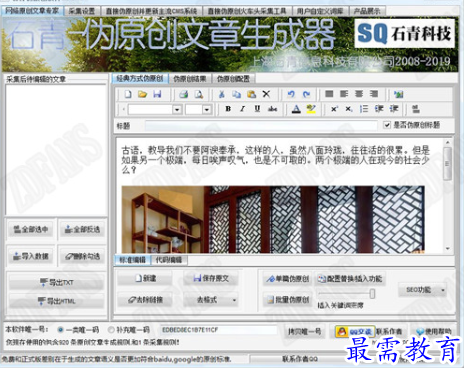Click the Undo arrow icon

click(291, 94)
